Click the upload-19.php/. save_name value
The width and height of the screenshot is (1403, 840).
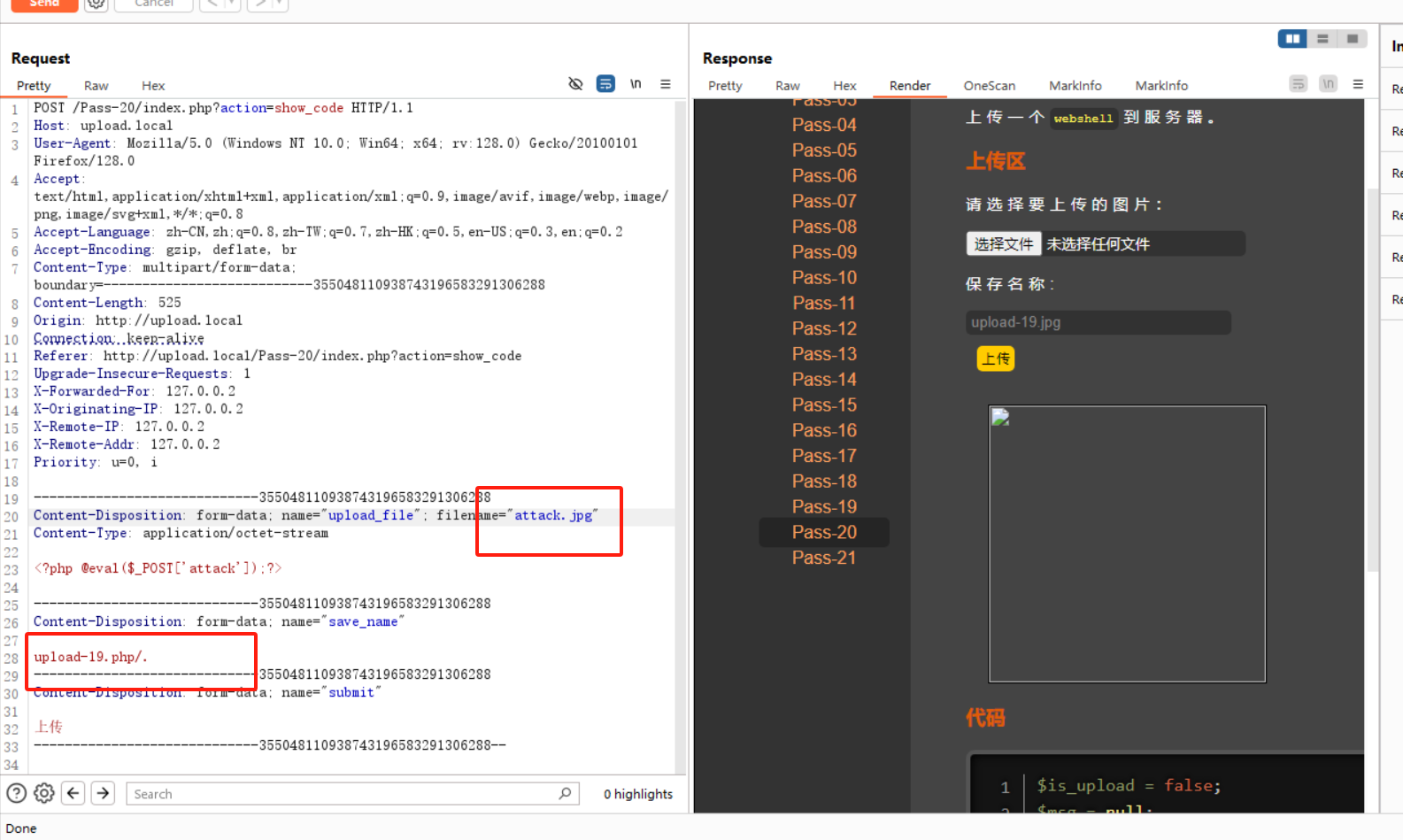(90, 657)
